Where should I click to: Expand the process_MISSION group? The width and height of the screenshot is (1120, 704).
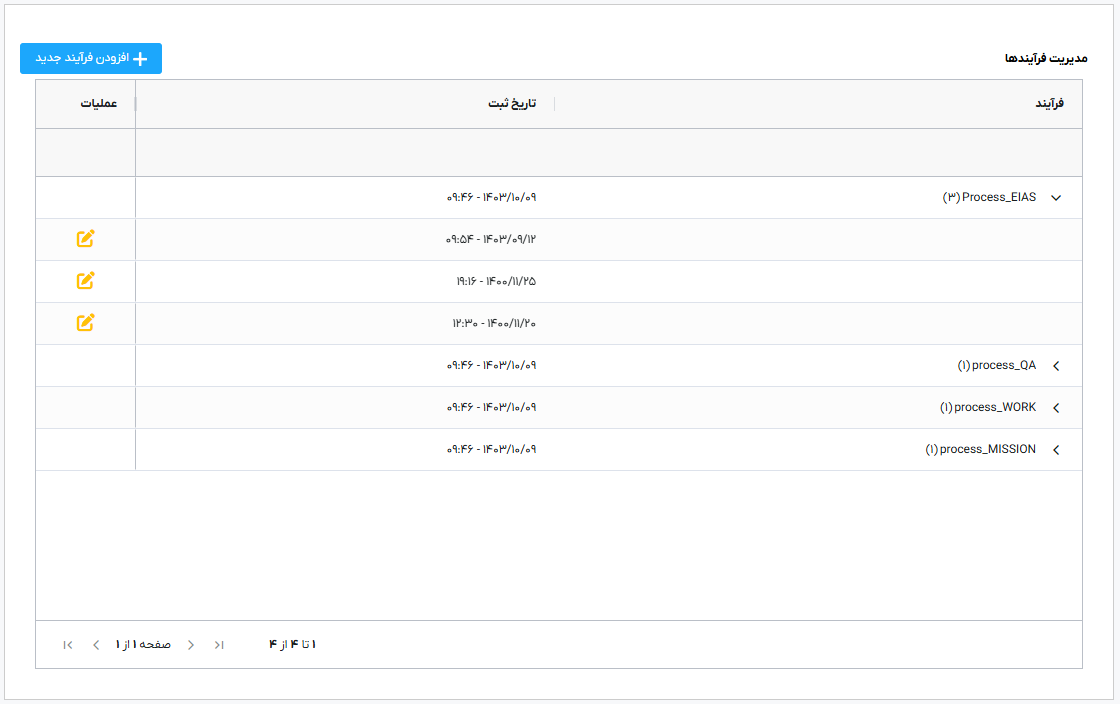point(1056,450)
